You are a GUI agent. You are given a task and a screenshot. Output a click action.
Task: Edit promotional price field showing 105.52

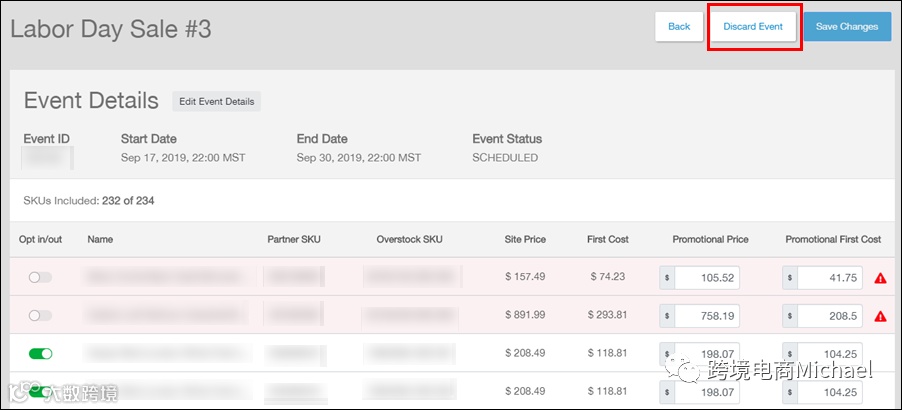coord(707,278)
